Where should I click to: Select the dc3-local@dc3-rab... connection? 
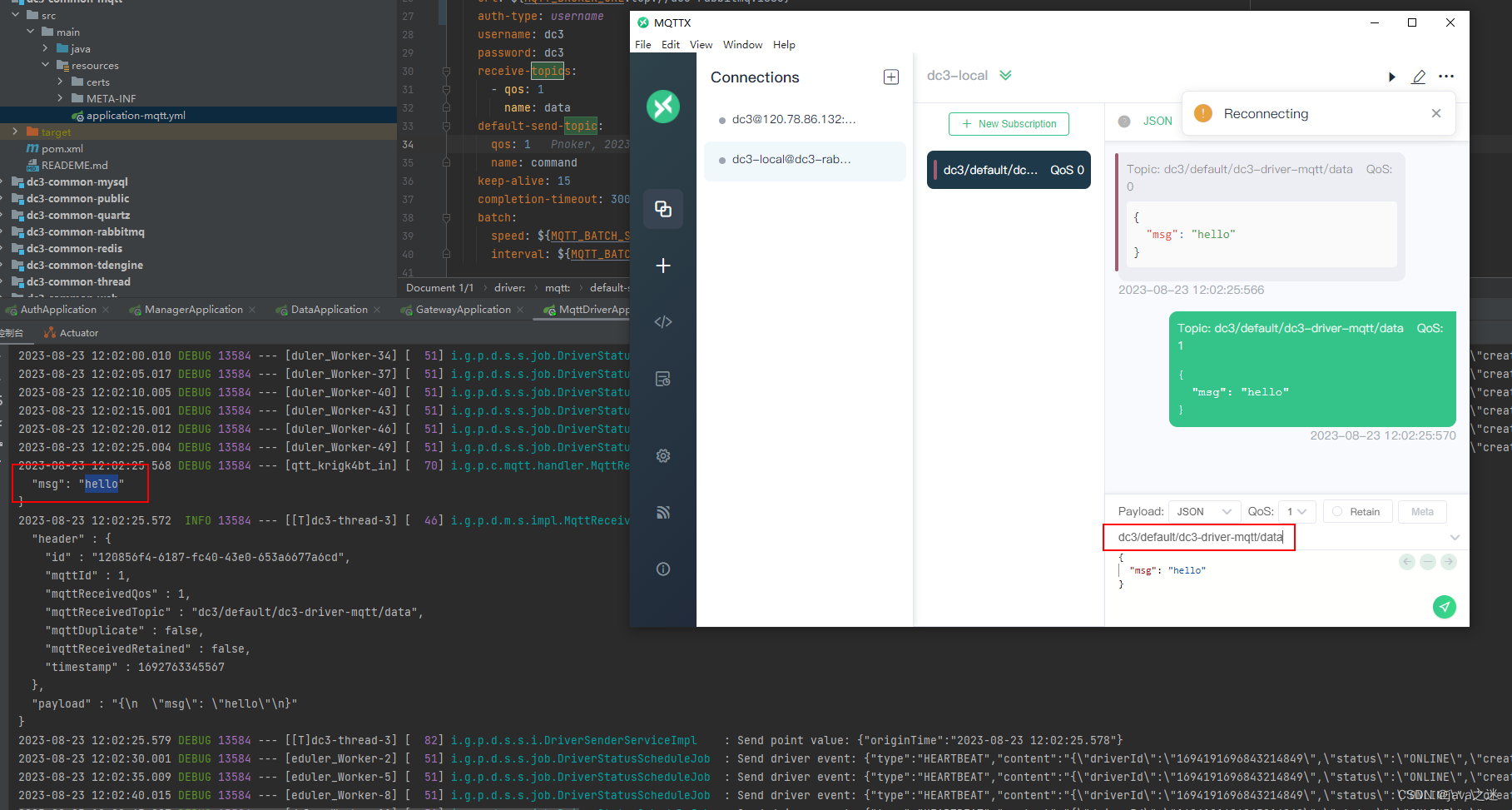(805, 160)
